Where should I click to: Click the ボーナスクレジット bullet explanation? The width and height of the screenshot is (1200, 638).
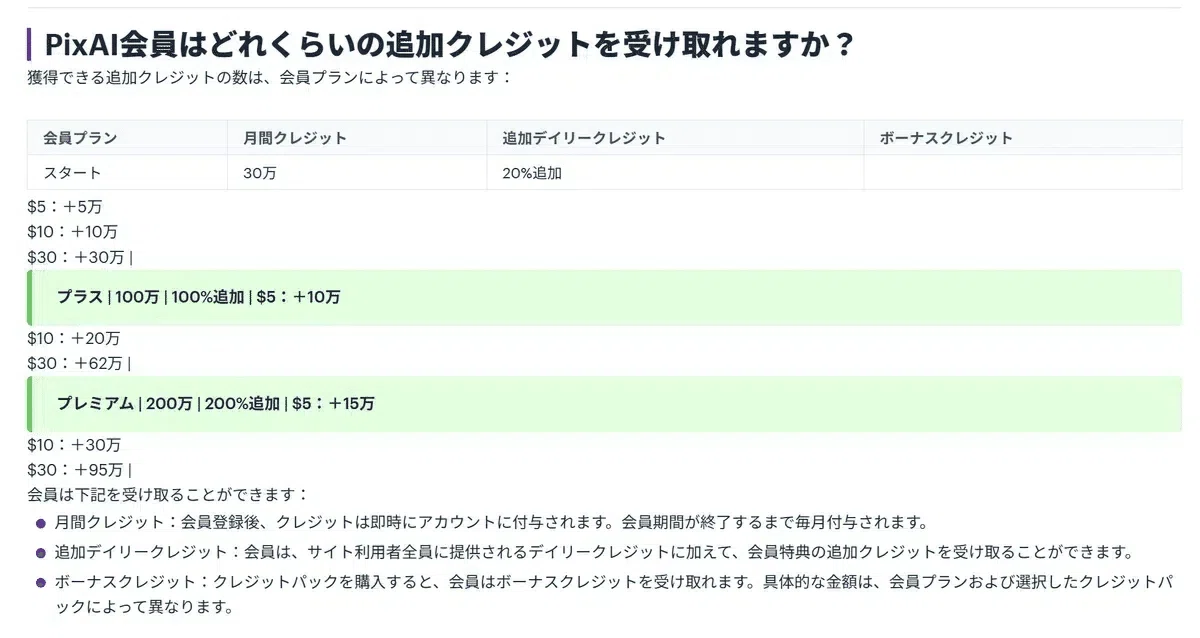[x=614, y=593]
